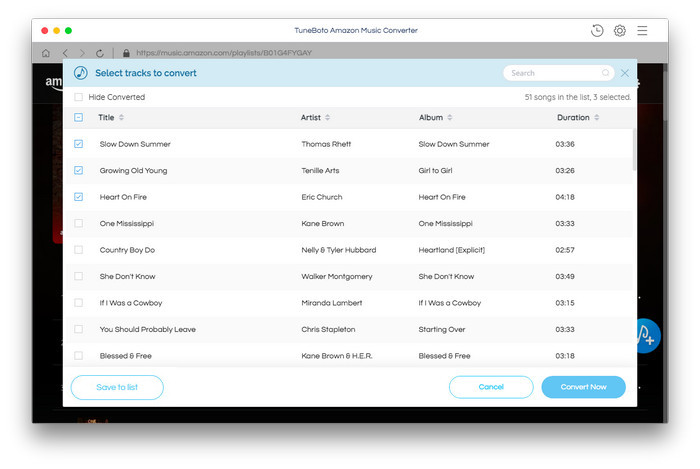
Task: Uncheck Heart On Fire track
Action: pos(79,197)
